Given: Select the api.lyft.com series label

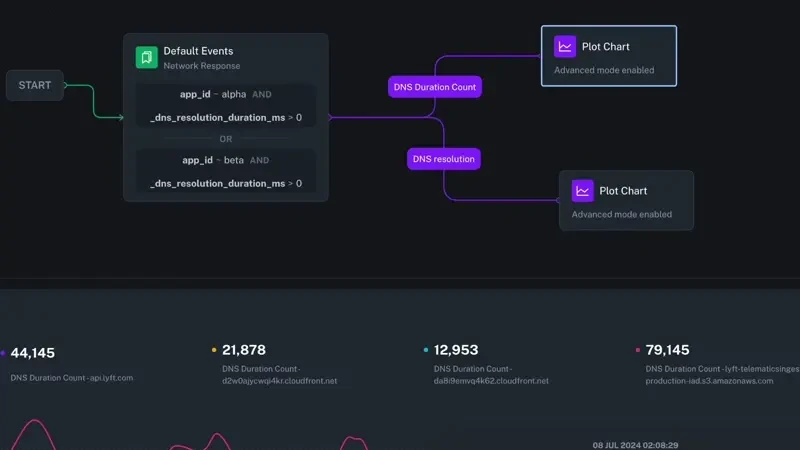Looking at the screenshot, I should coord(72,378).
